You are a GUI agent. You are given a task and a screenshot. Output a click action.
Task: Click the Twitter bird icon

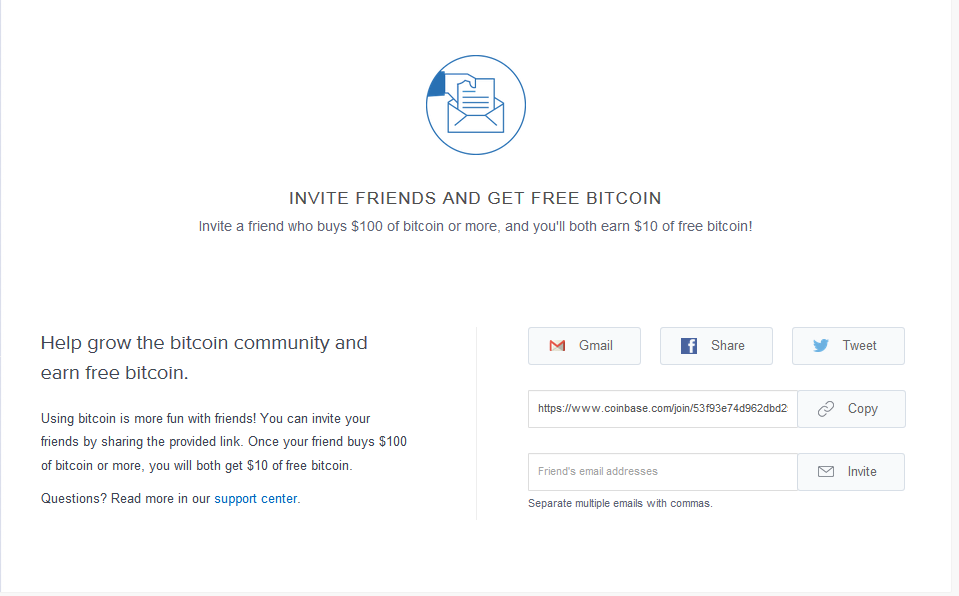821,346
